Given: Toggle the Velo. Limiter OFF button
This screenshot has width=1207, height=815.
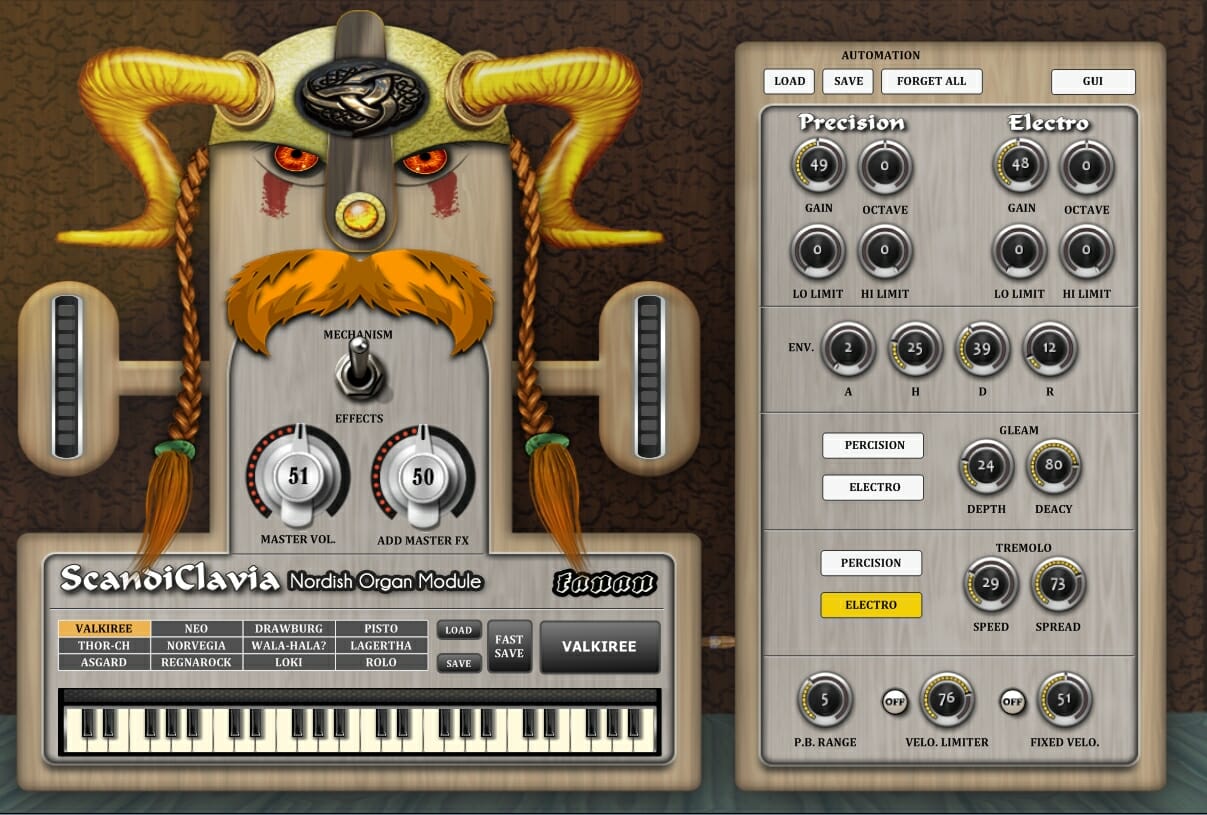Looking at the screenshot, I should [x=894, y=702].
